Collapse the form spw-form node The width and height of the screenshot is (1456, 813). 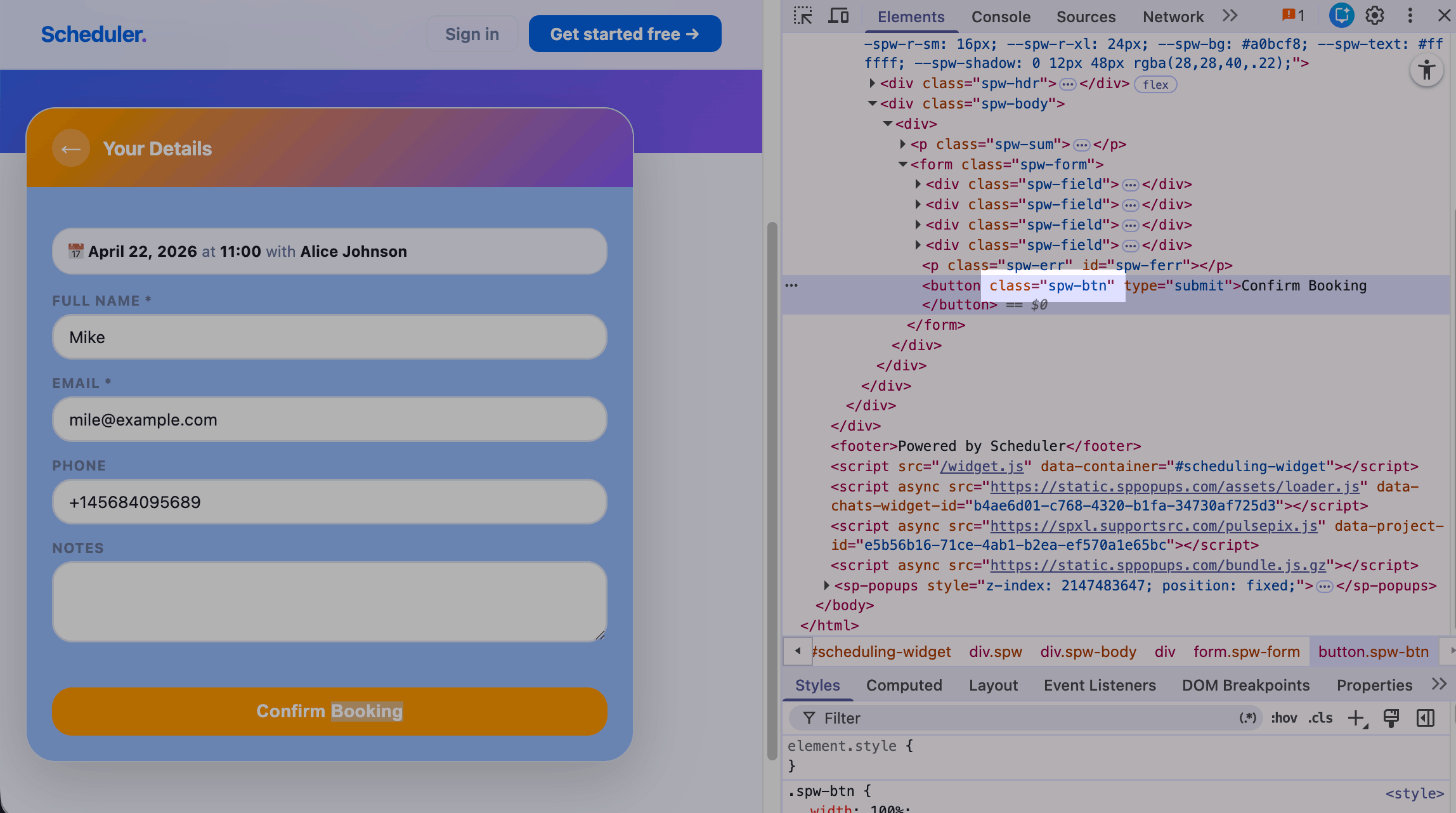pyautogui.click(x=903, y=165)
